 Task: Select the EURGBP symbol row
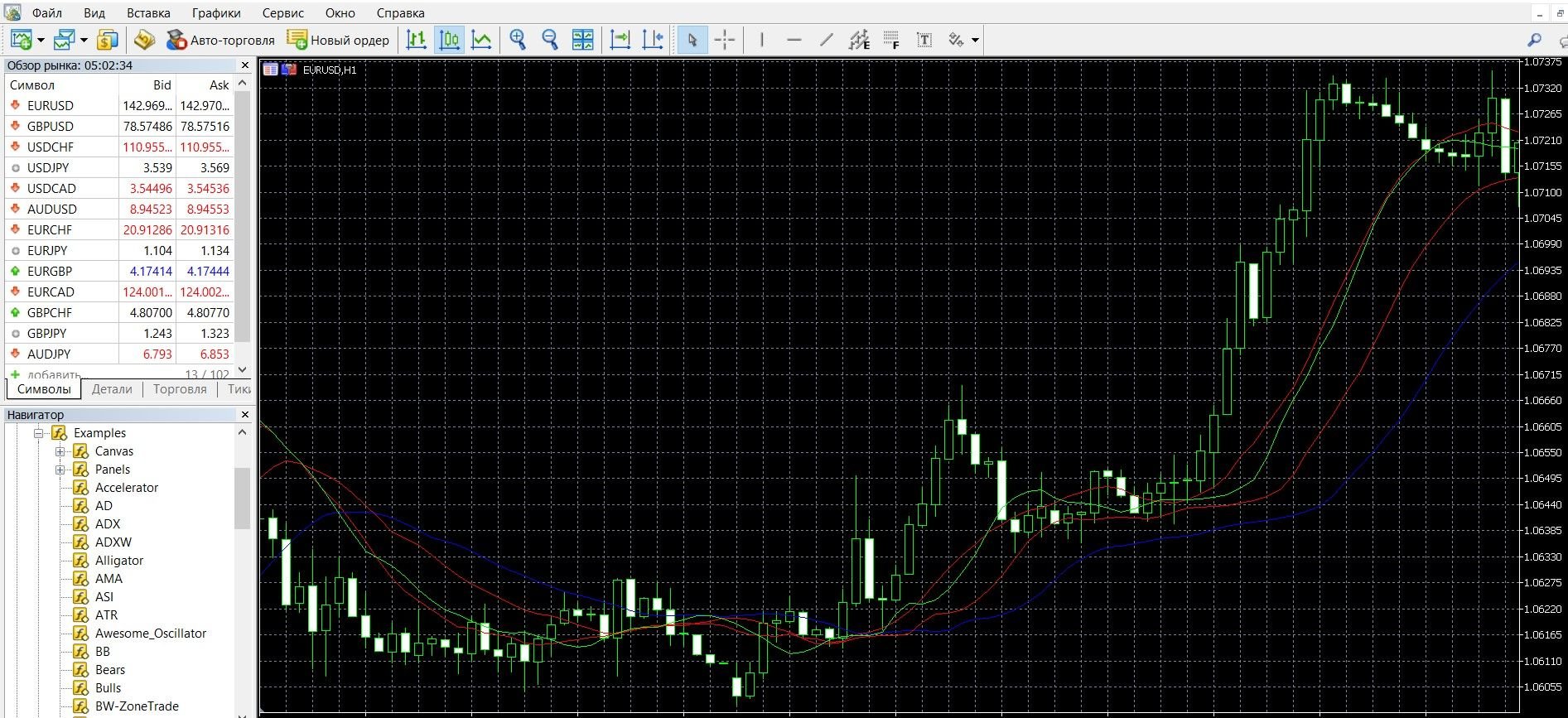pos(119,272)
